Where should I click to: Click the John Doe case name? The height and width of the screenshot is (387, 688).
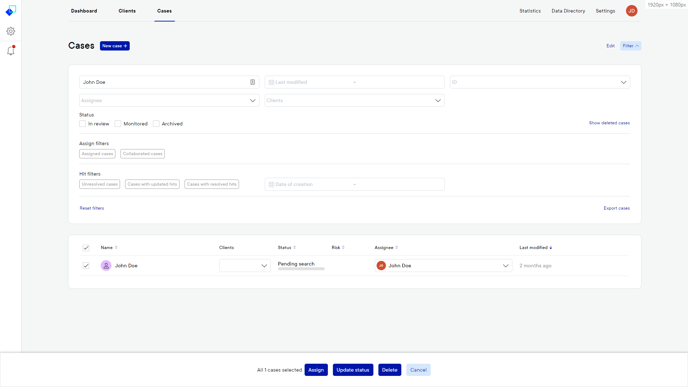[x=126, y=265]
